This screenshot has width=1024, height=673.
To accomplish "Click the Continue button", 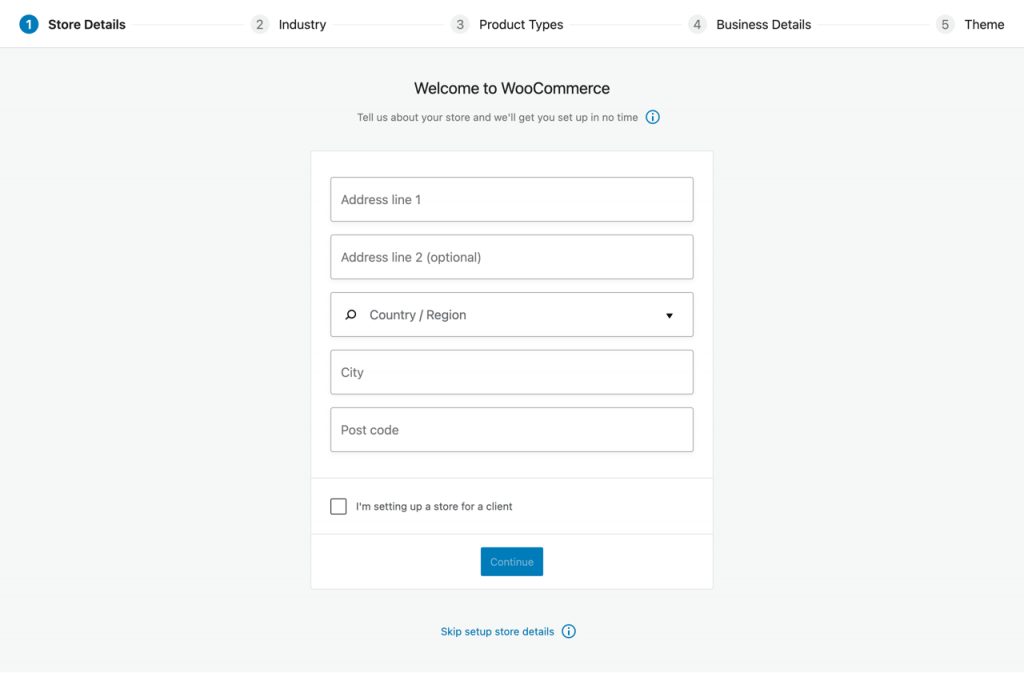I will pos(511,561).
